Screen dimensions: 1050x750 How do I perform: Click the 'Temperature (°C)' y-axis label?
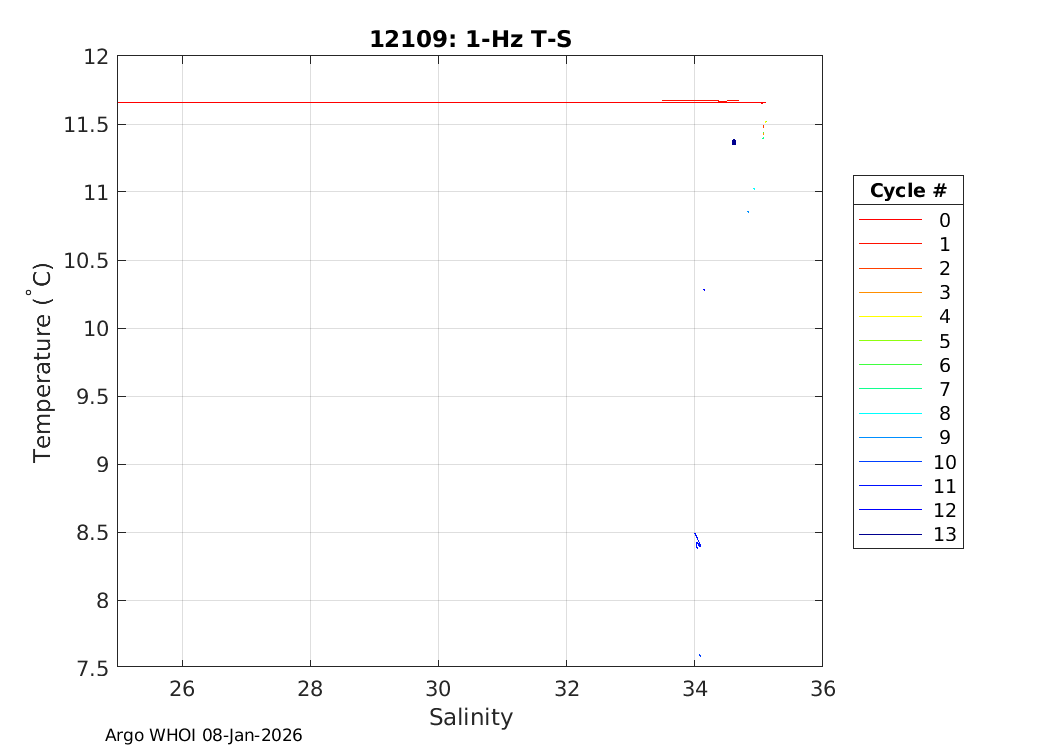[x=42, y=362]
